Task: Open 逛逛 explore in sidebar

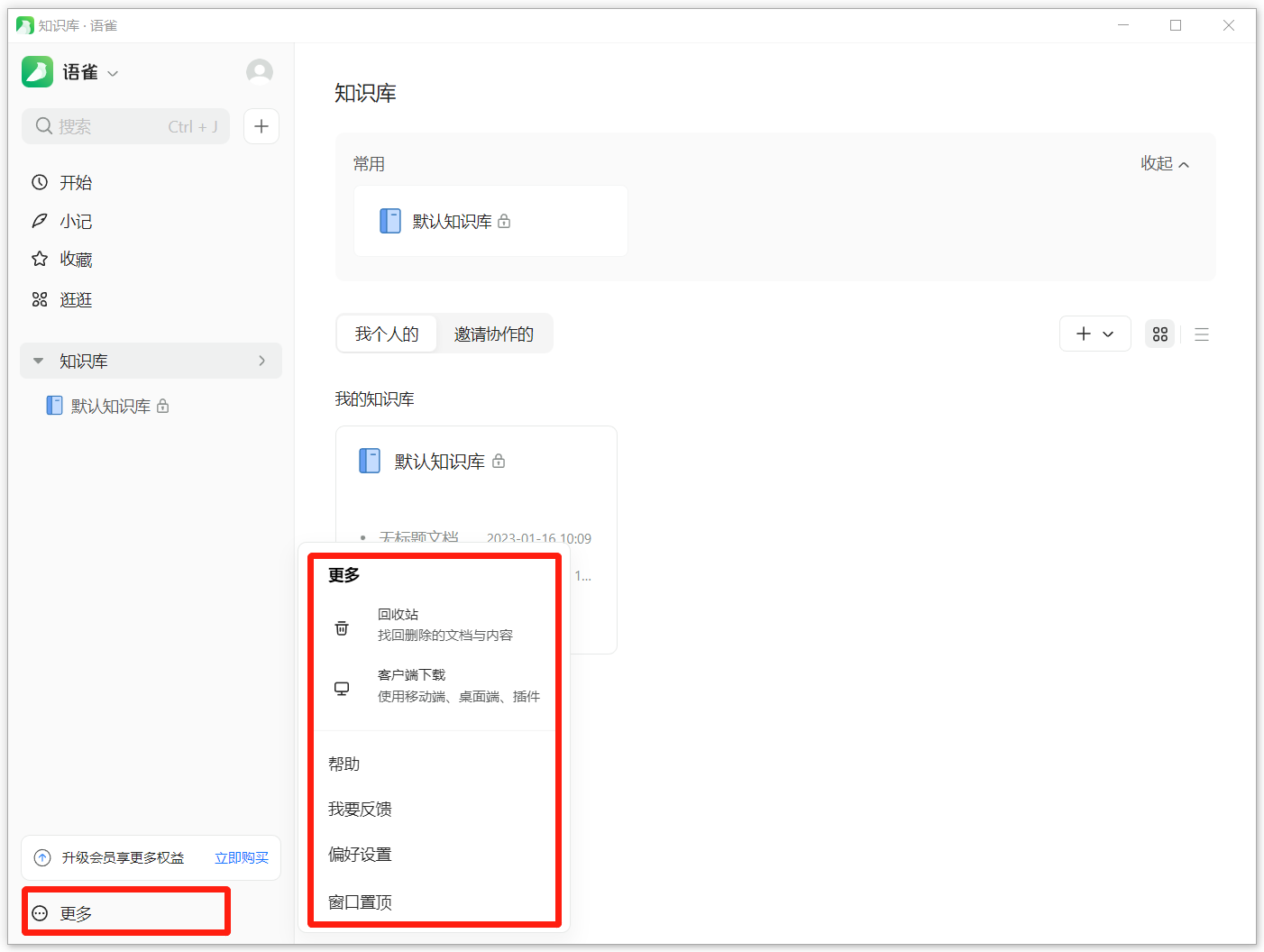Action: coord(76,300)
